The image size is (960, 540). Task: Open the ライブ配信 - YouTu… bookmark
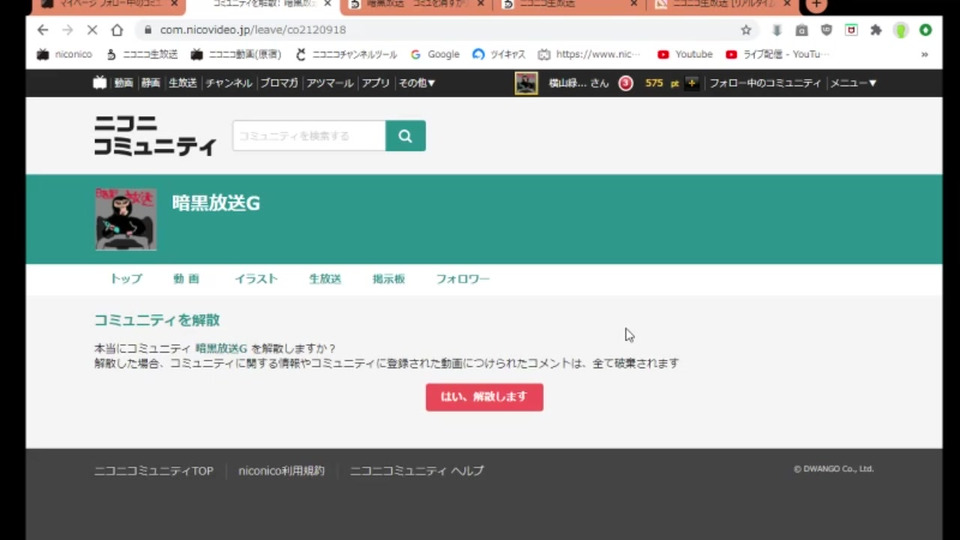778,54
